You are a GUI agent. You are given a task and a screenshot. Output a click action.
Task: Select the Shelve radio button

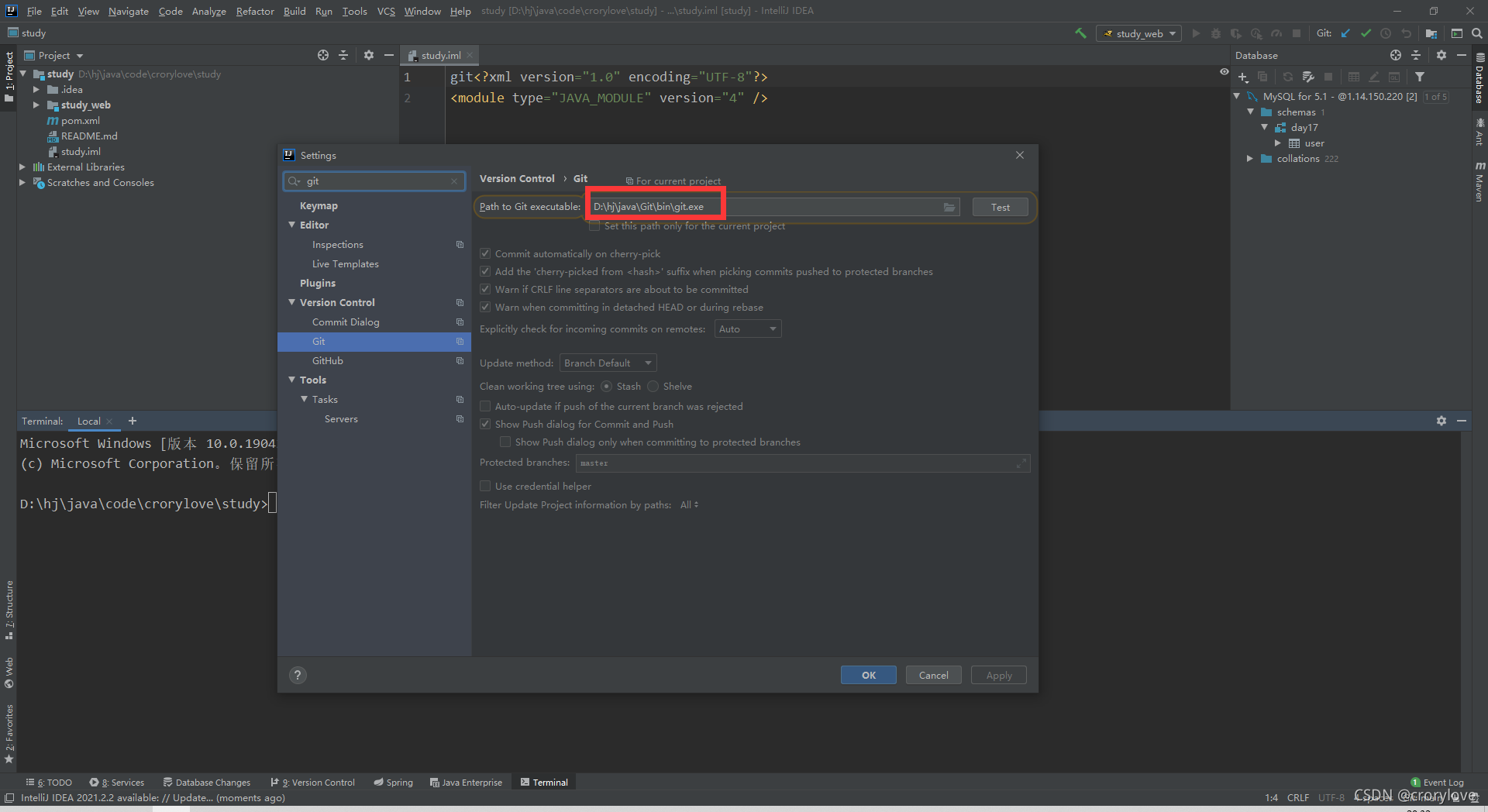coord(653,386)
